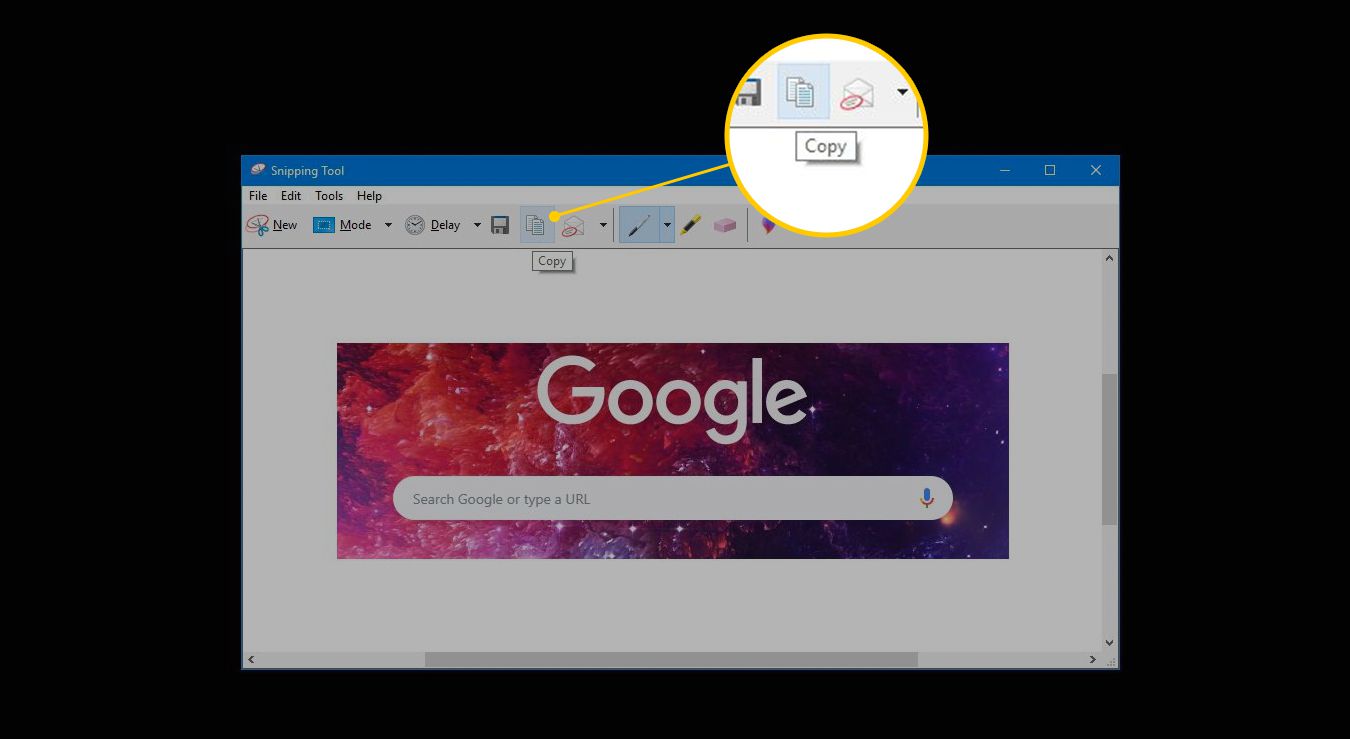Open the Help menu
Image resolution: width=1350 pixels, height=739 pixels.
click(369, 196)
